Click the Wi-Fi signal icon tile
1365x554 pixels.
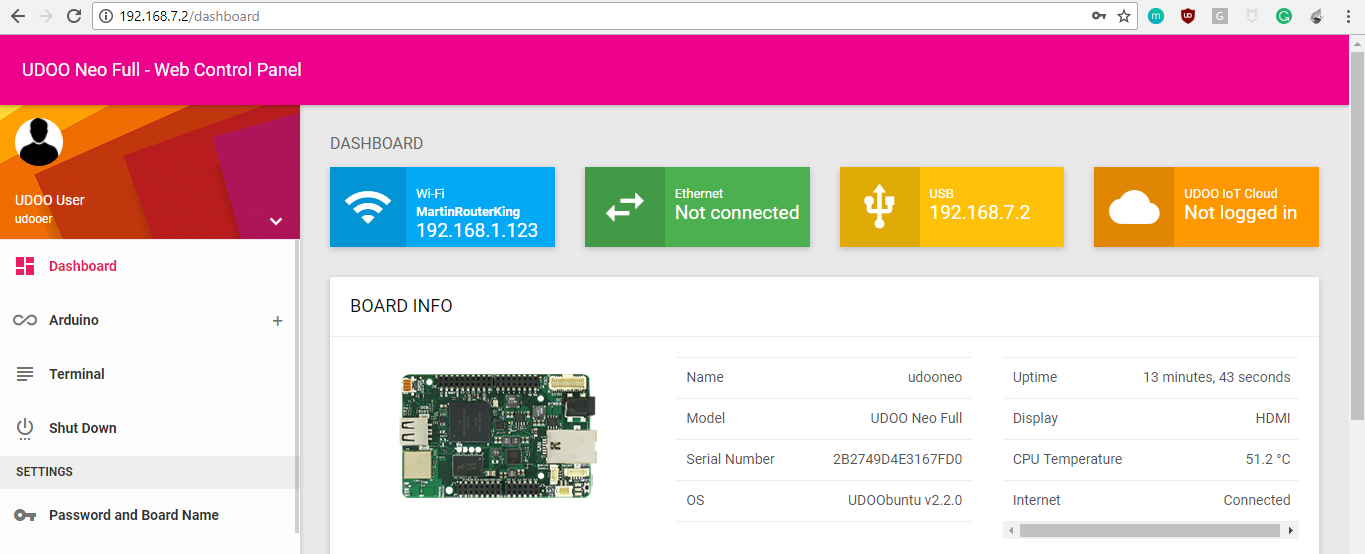click(369, 207)
